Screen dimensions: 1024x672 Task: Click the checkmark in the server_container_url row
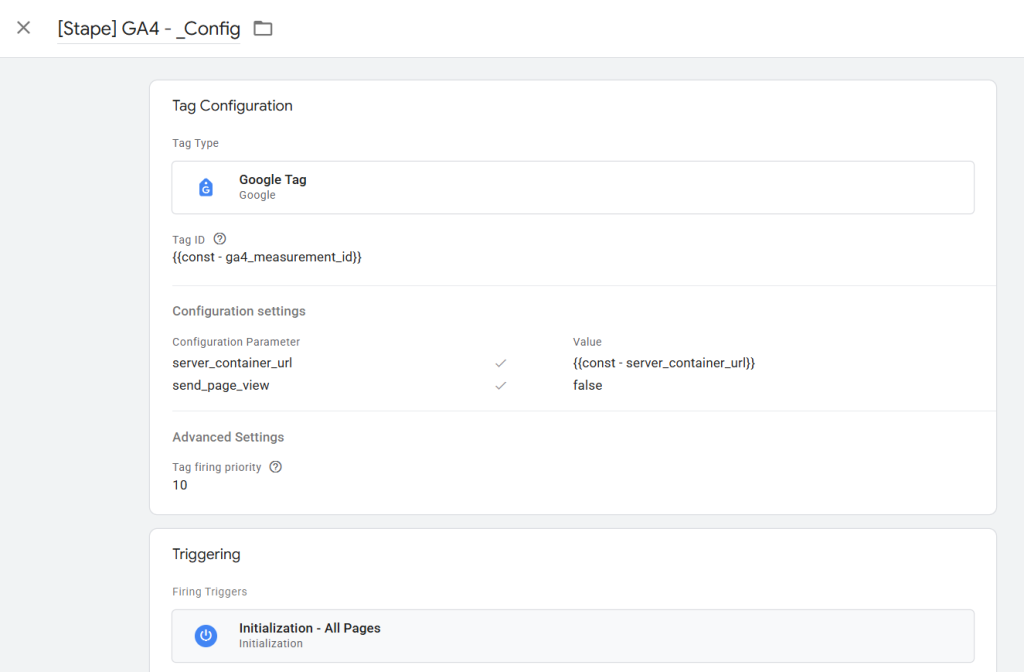[501, 363]
